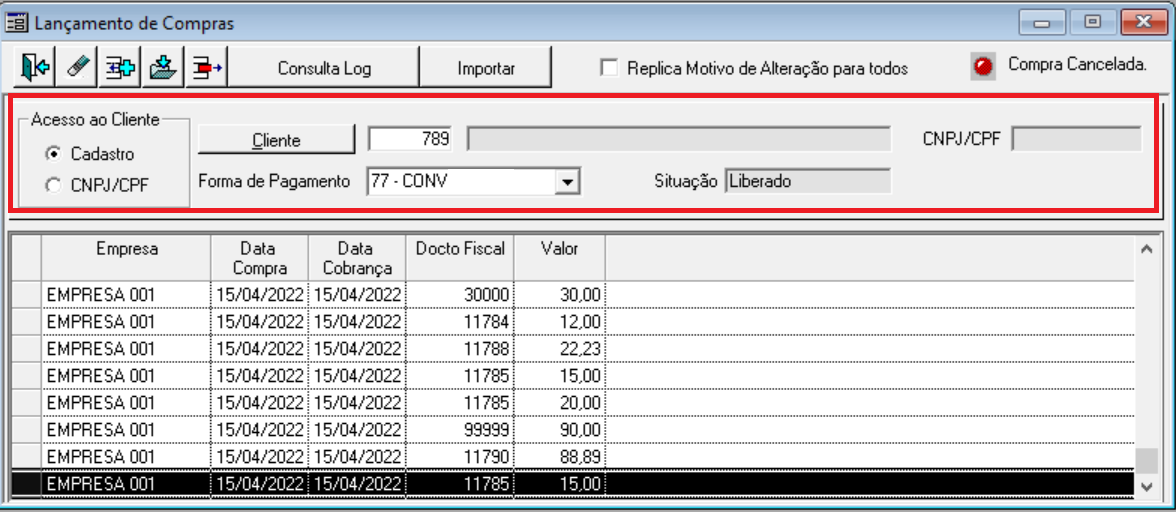Click the Importar button
The width and height of the screenshot is (1176, 512).
[486, 68]
